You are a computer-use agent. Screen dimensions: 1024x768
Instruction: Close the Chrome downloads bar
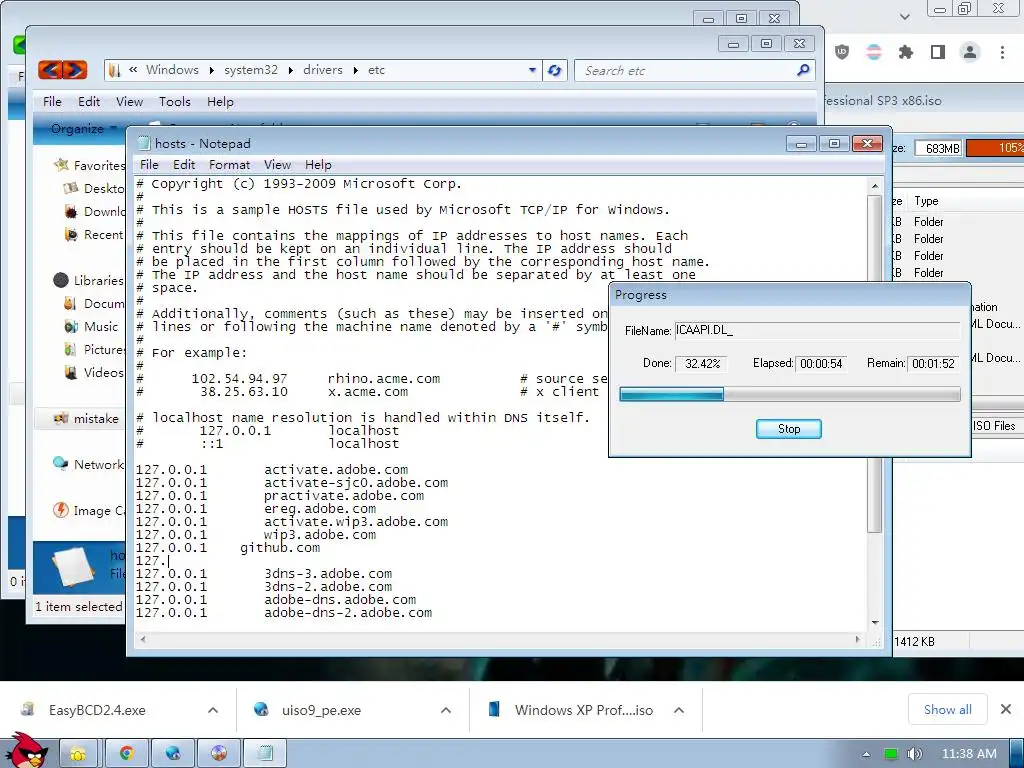point(1006,709)
